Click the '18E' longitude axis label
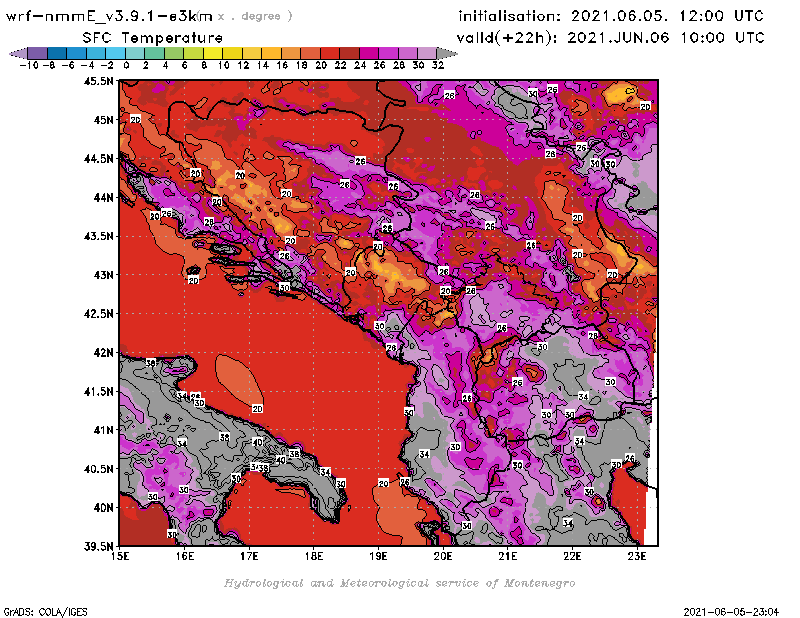This screenshot has height=618, width=800. coord(314,556)
